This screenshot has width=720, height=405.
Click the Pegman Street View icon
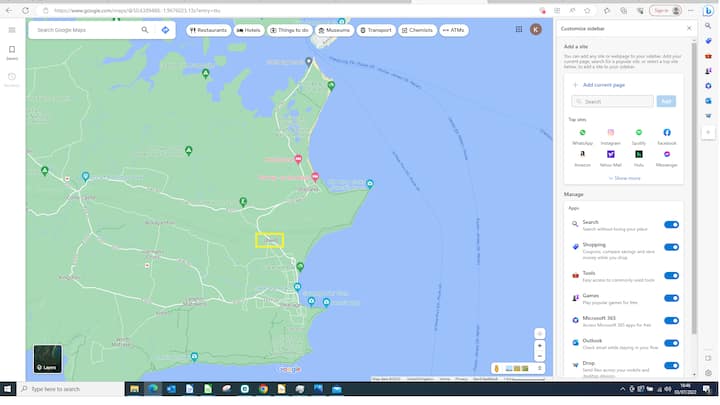coord(496,369)
